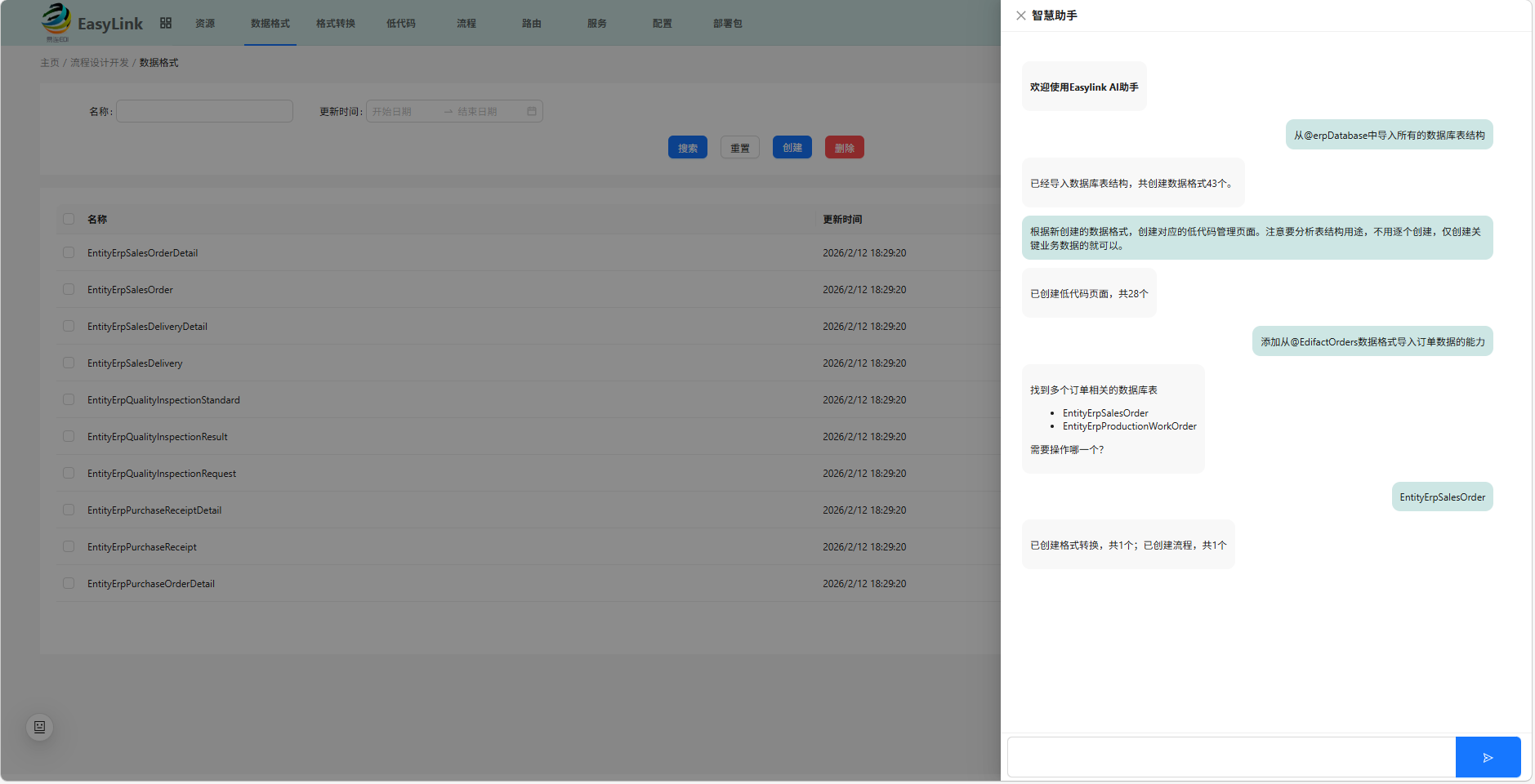Click the user message about @EdifactOrders
This screenshot has height=784, width=1535.
1372,341
